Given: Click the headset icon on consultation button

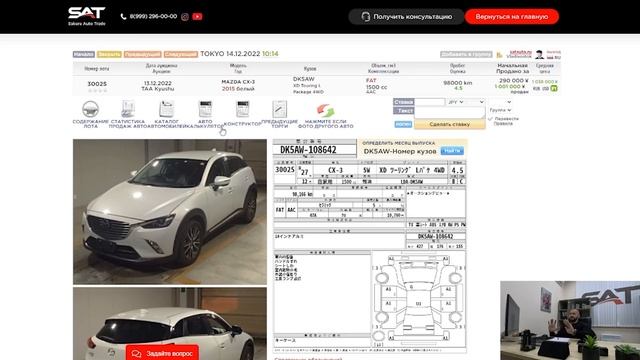Looking at the screenshot, I should coord(366,17).
